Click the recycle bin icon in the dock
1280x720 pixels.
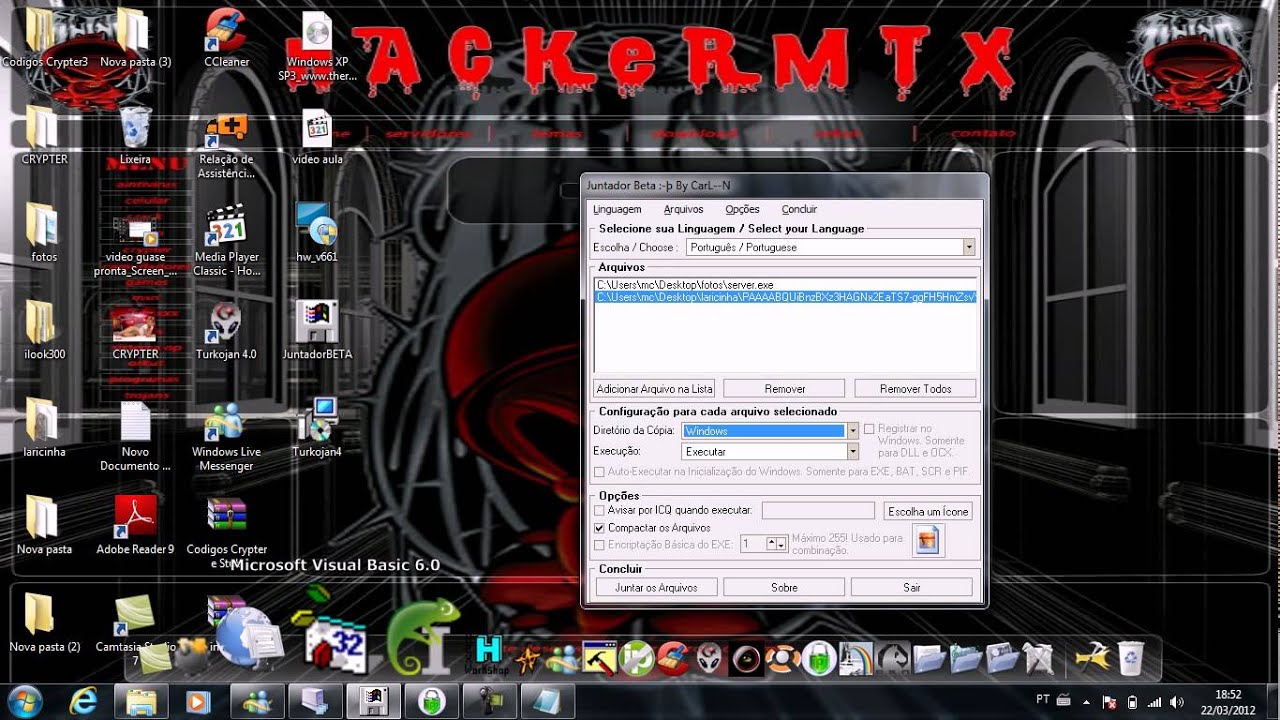(1131, 657)
